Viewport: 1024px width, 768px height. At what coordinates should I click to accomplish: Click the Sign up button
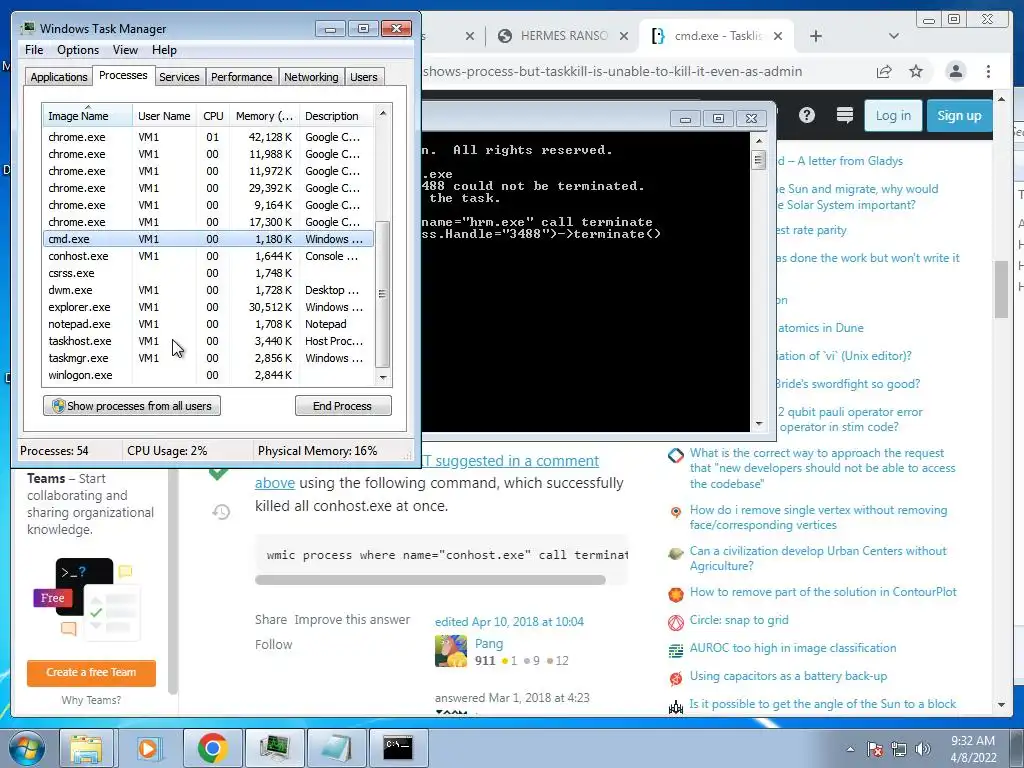959,116
